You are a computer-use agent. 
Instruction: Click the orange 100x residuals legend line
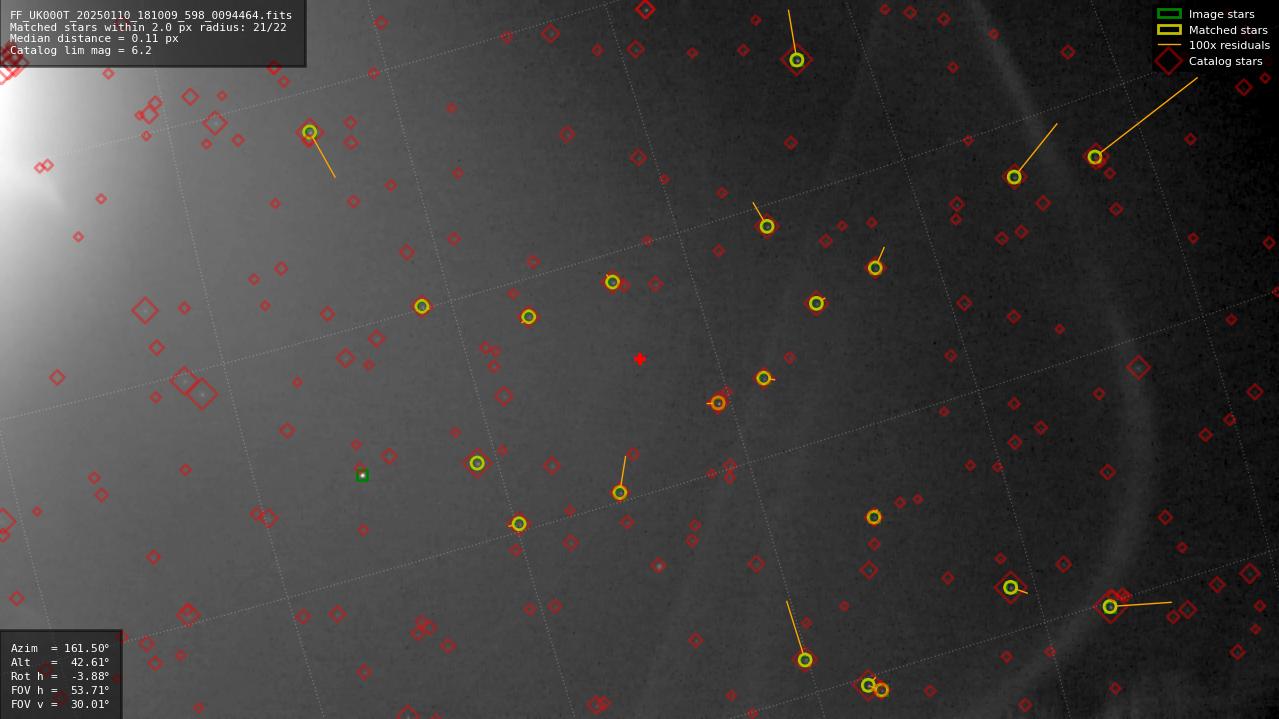tap(1169, 45)
